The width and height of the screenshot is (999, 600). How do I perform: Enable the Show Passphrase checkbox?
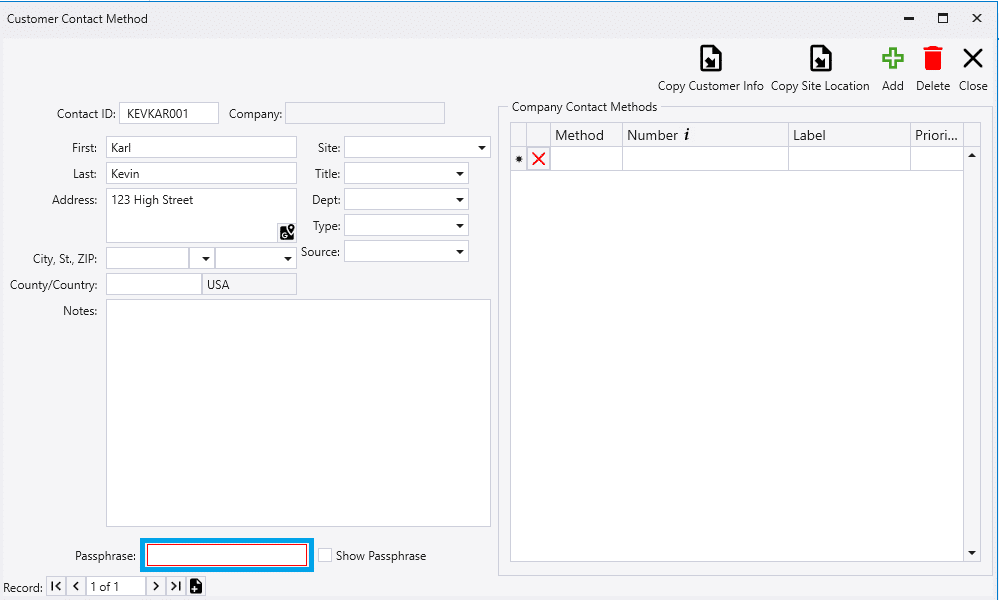325,555
